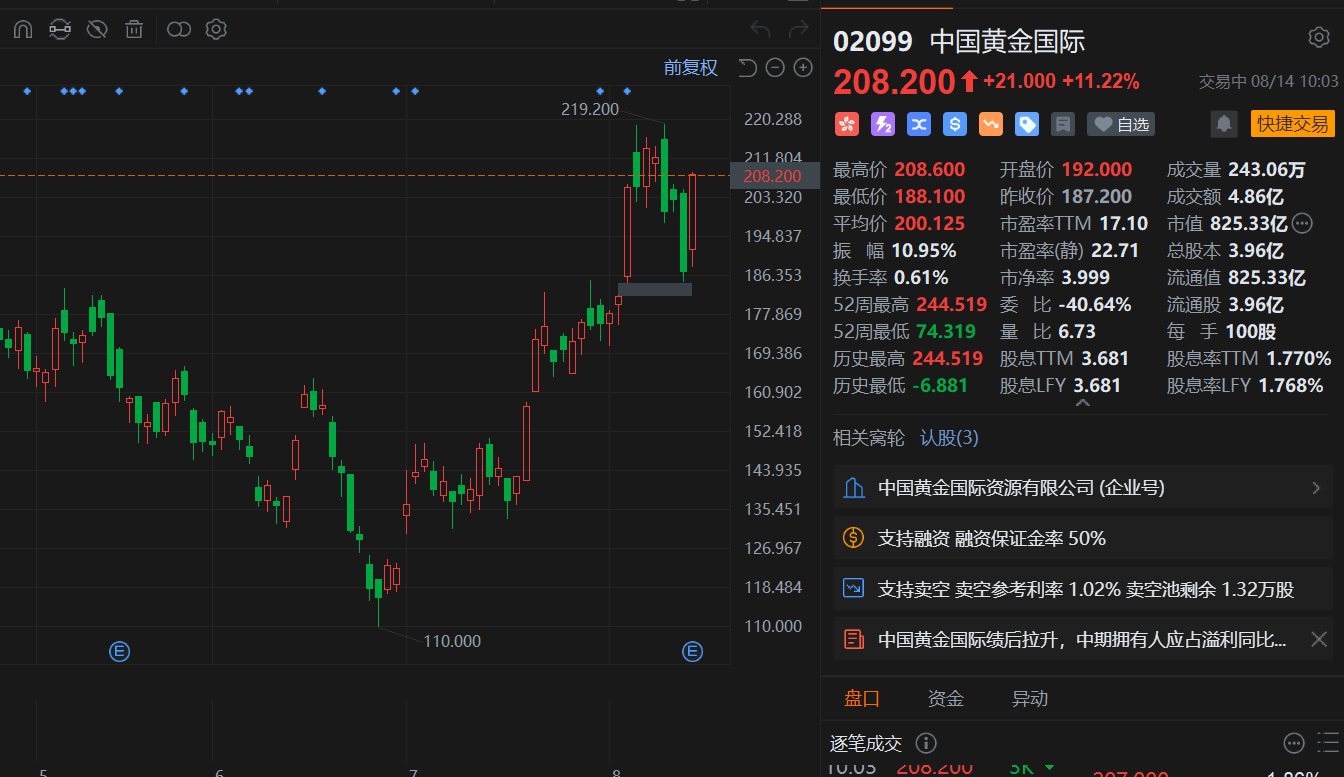Image resolution: width=1344 pixels, height=777 pixels.
Task: Add stock to watchlist with 自选 button
Action: click(x=1121, y=124)
